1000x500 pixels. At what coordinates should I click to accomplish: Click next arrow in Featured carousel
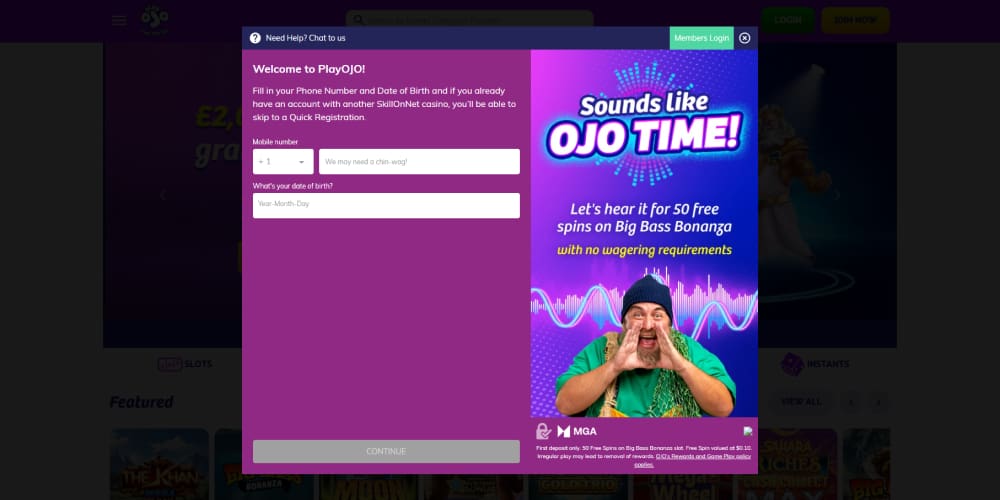878,402
